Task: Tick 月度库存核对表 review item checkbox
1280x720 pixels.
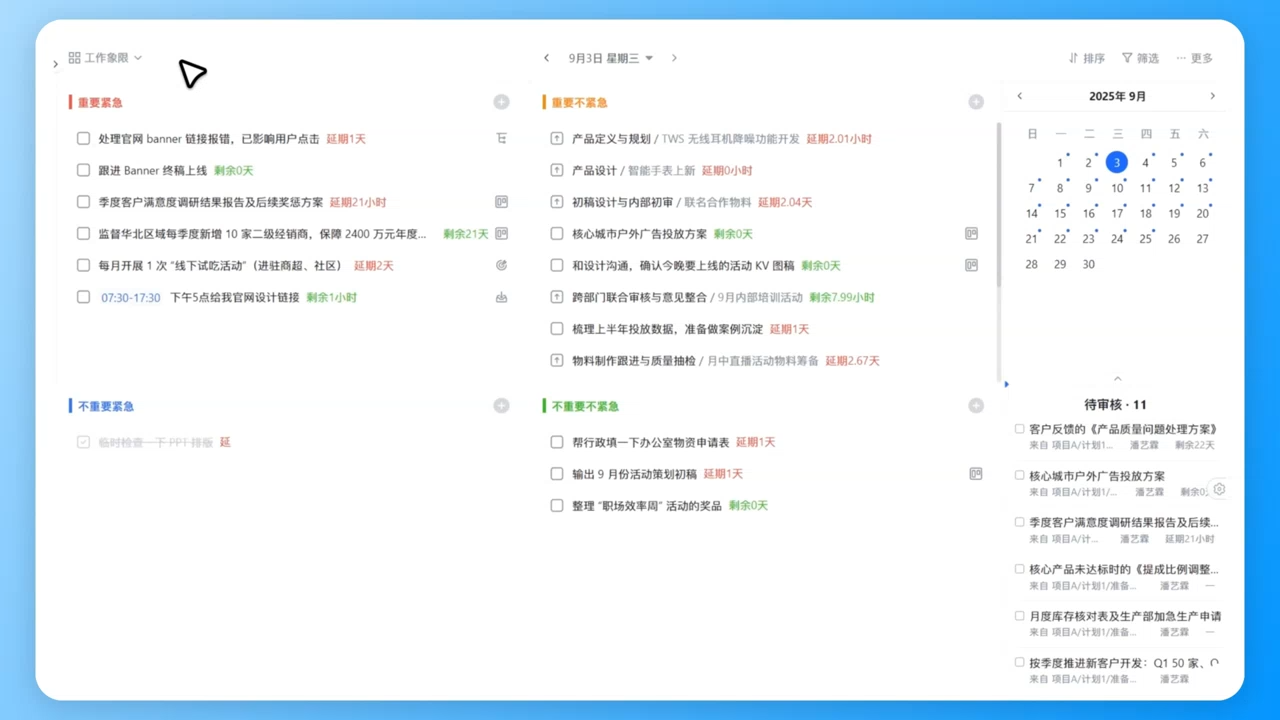Action: click(x=1020, y=616)
